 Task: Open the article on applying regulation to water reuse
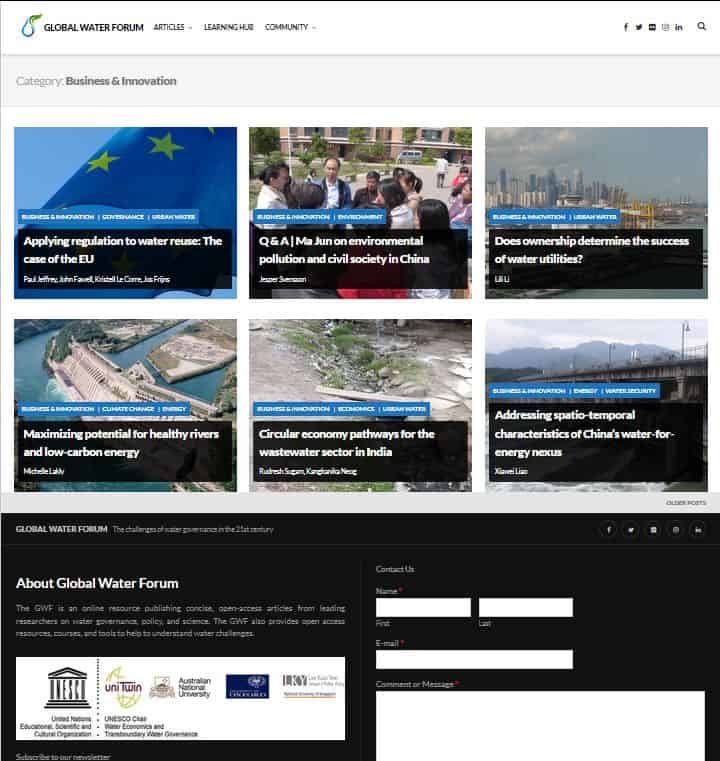click(123, 249)
